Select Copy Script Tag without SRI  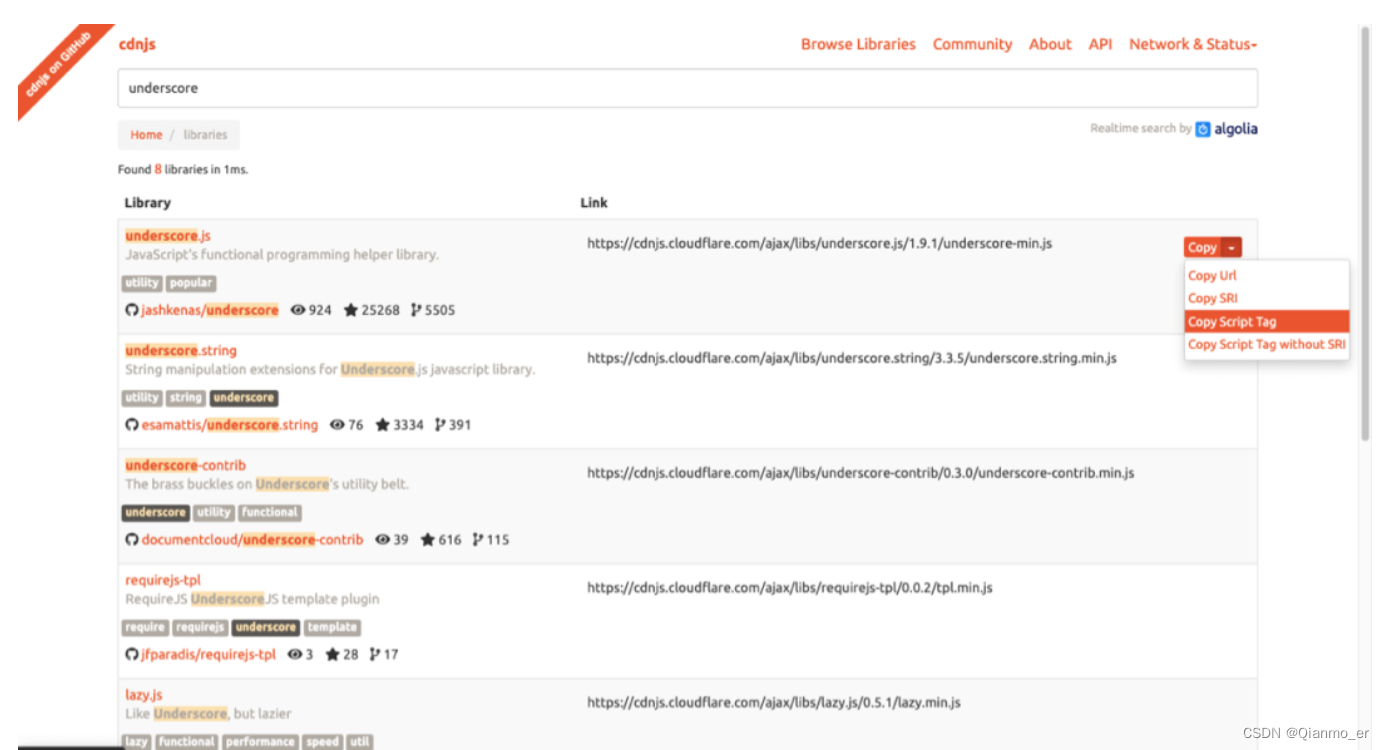pyautogui.click(x=1267, y=344)
